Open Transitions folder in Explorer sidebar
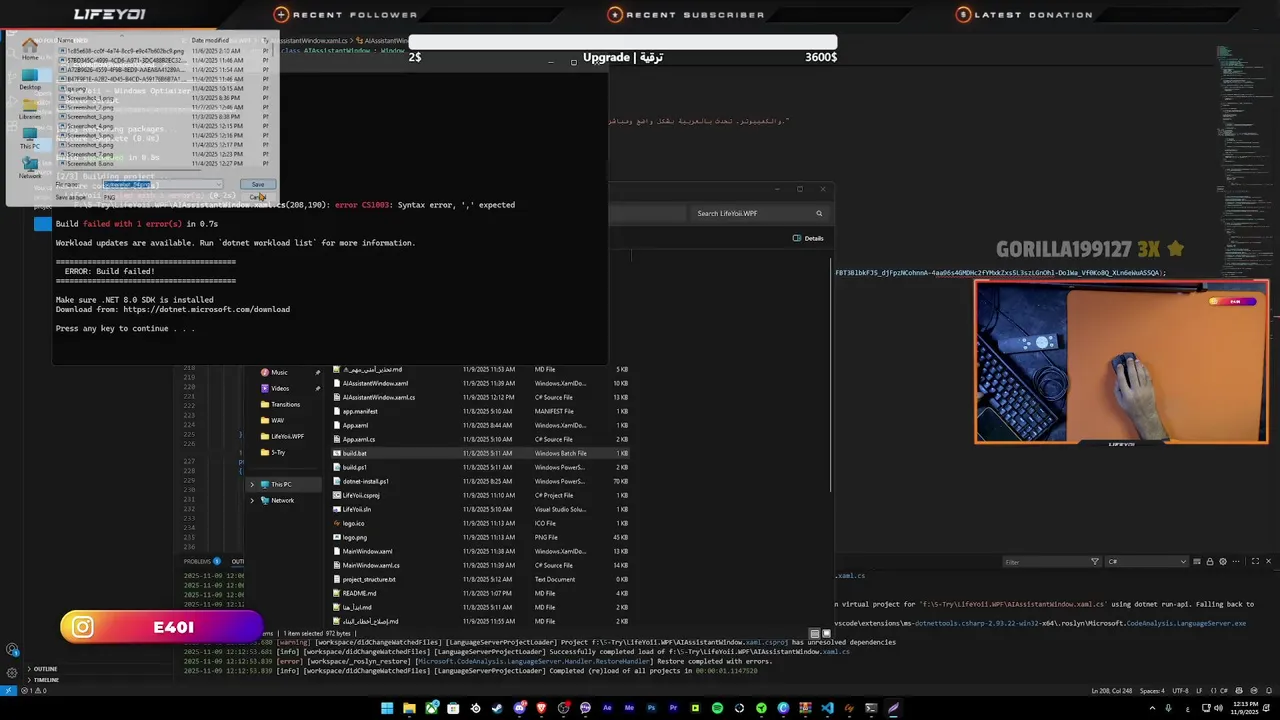This screenshot has height=720, width=1280. pyautogui.click(x=285, y=404)
